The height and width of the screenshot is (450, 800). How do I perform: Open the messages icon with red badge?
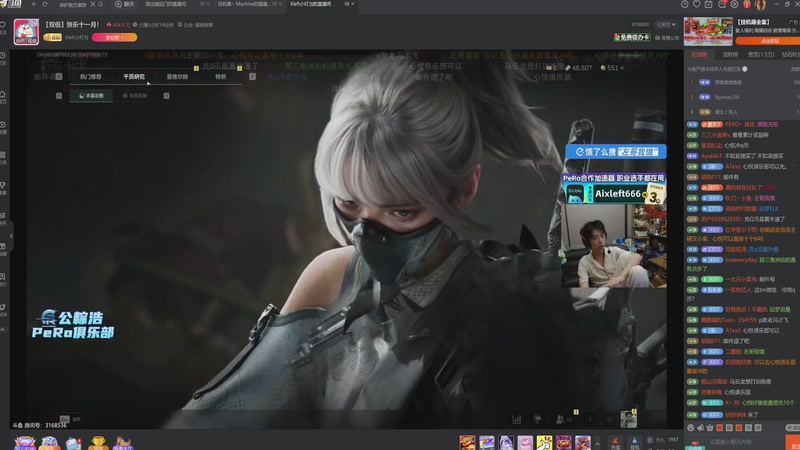[721, 4]
